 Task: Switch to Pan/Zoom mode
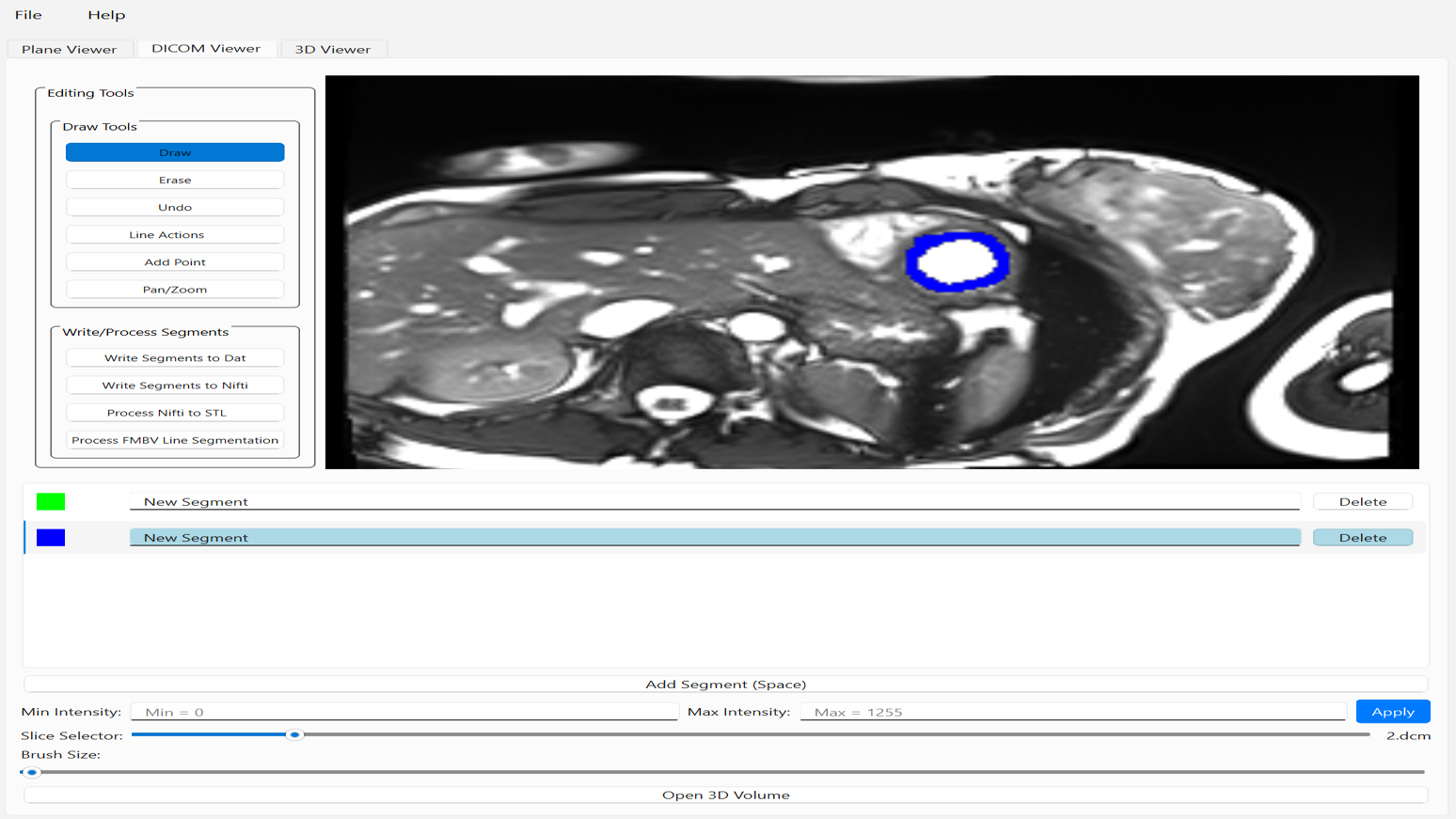pyautogui.click(x=175, y=290)
